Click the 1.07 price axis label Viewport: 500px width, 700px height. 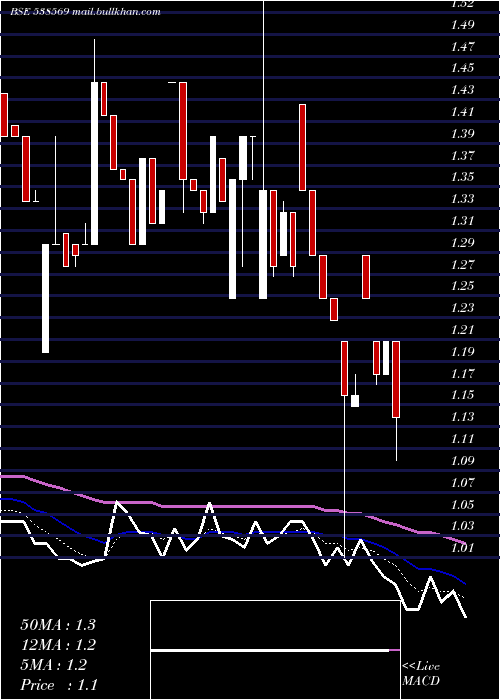pos(462,483)
